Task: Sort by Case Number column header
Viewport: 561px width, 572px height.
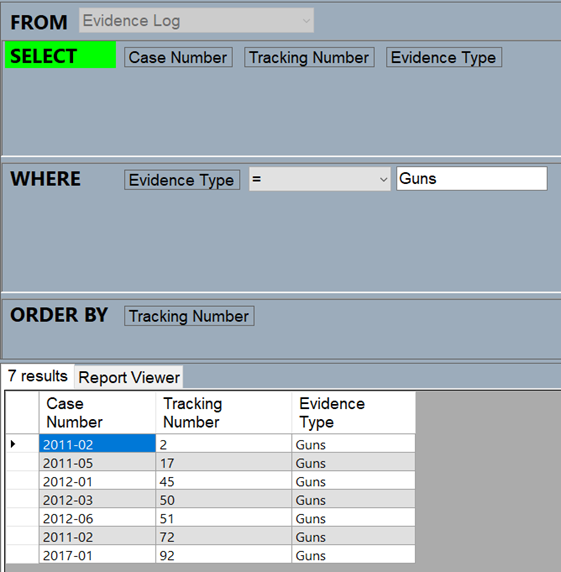Action: (x=97, y=413)
